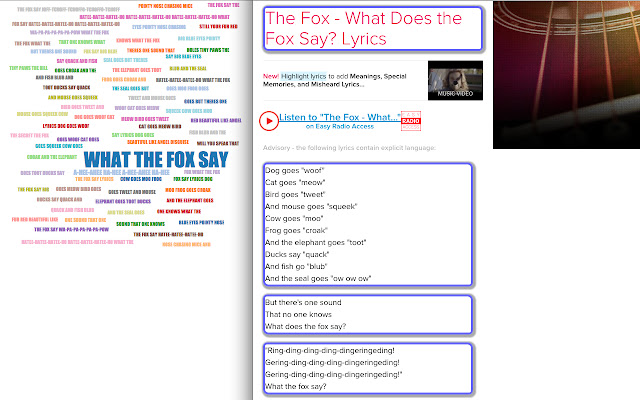
Task: Click lyric line 'Cat goes "meow"'
Action: click(x=295, y=182)
